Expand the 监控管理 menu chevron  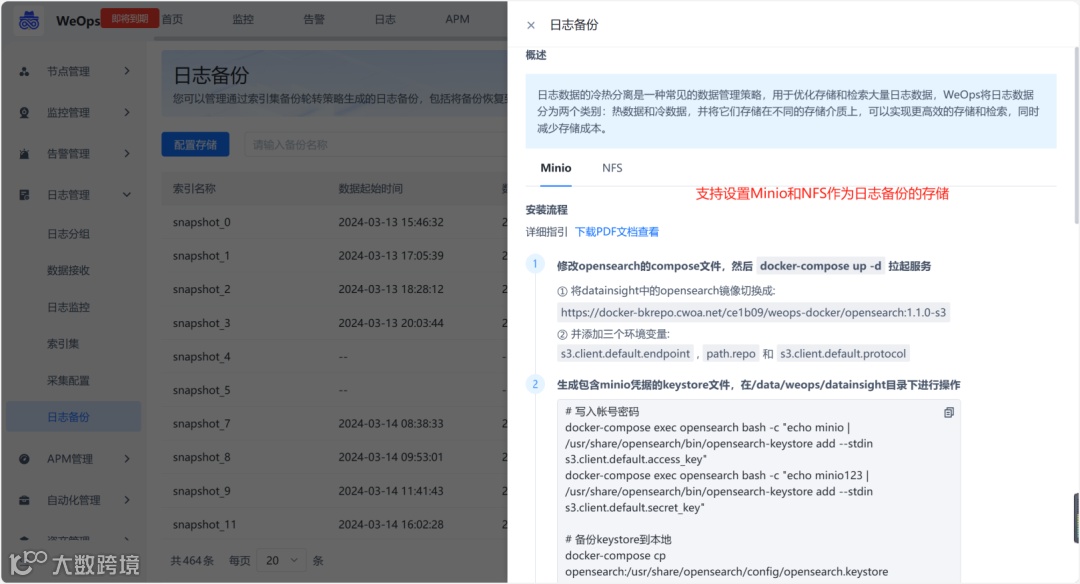point(127,112)
